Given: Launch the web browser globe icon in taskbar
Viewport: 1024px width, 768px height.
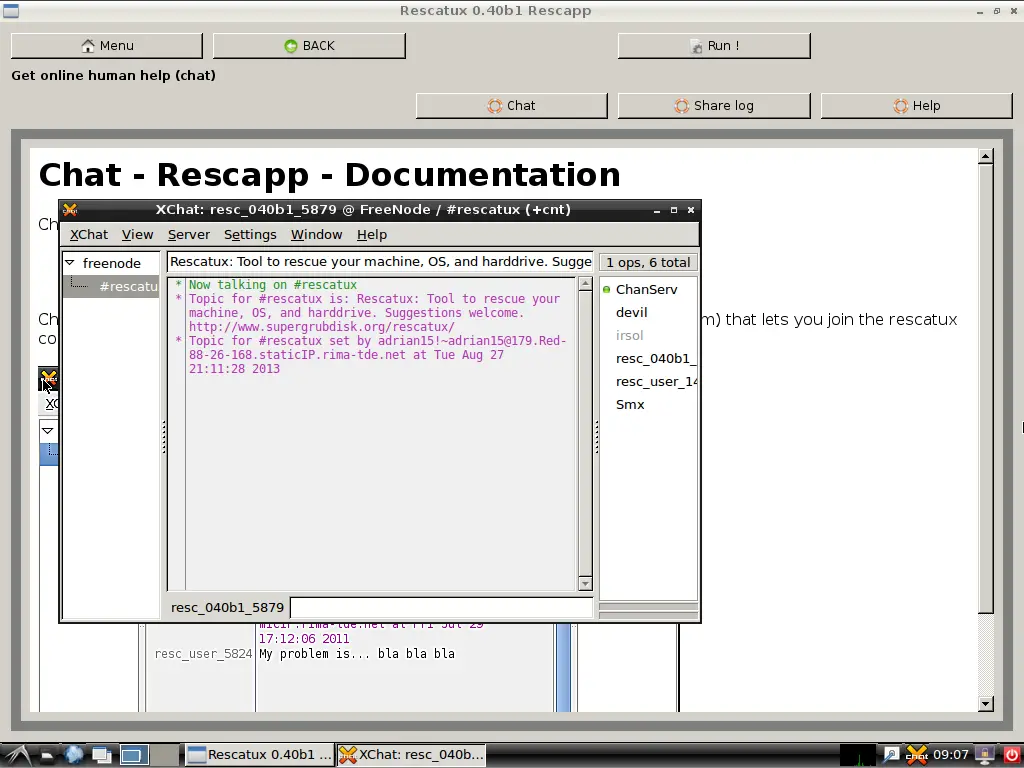Looking at the screenshot, I should coord(74,755).
